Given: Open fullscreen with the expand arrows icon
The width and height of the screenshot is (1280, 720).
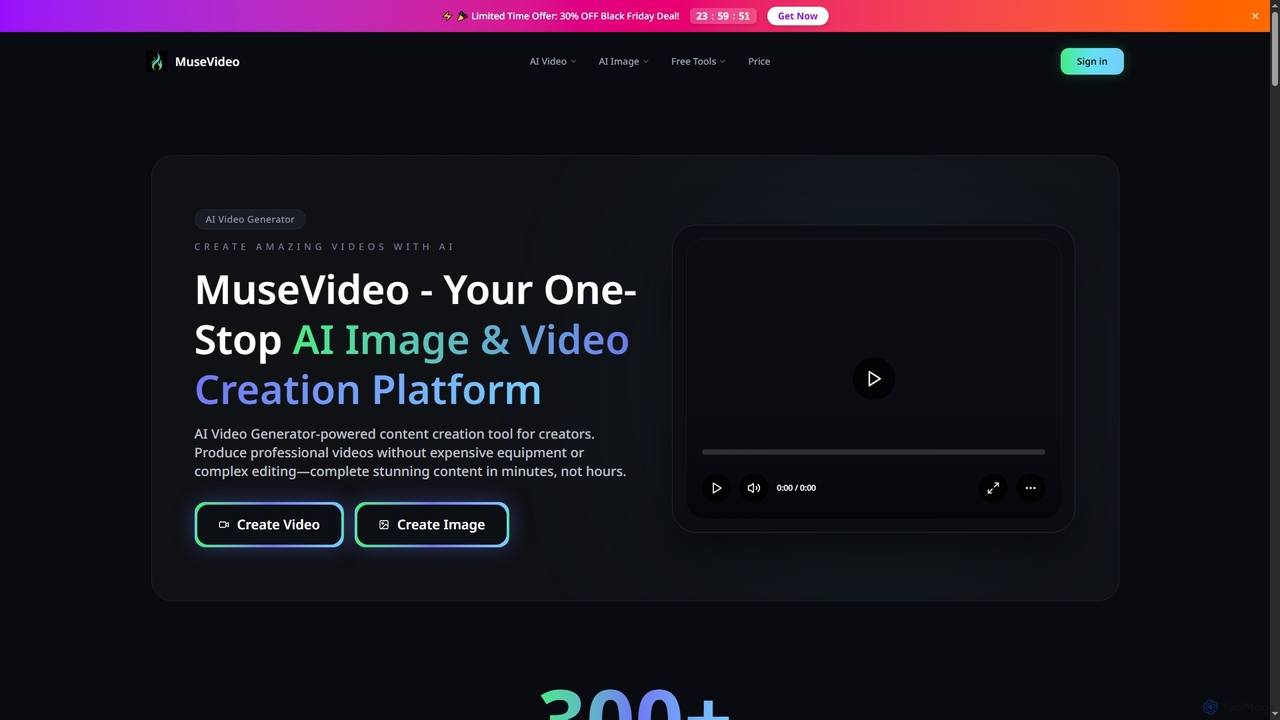Looking at the screenshot, I should (x=993, y=488).
